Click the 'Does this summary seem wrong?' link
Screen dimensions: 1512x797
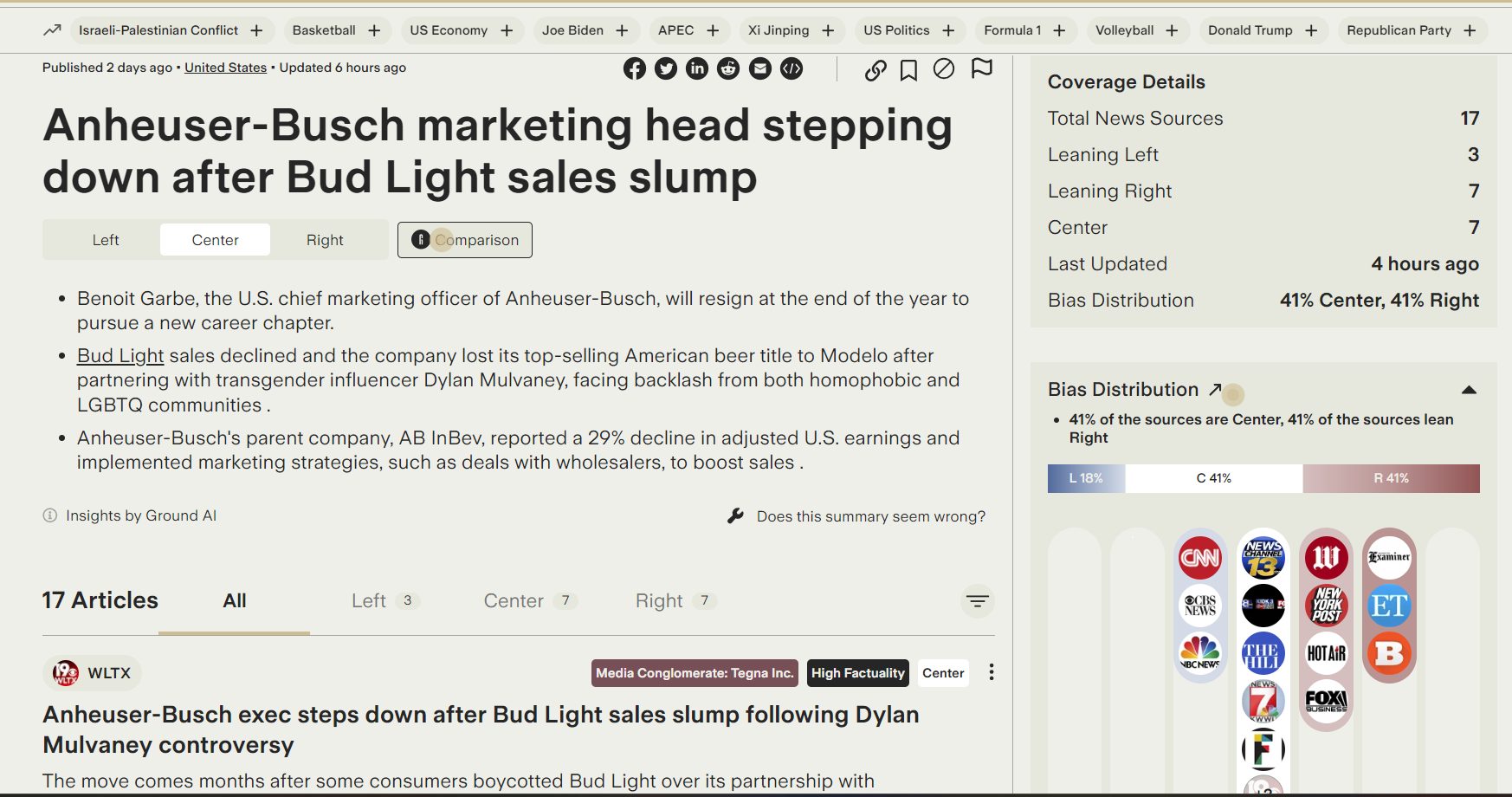(x=869, y=515)
